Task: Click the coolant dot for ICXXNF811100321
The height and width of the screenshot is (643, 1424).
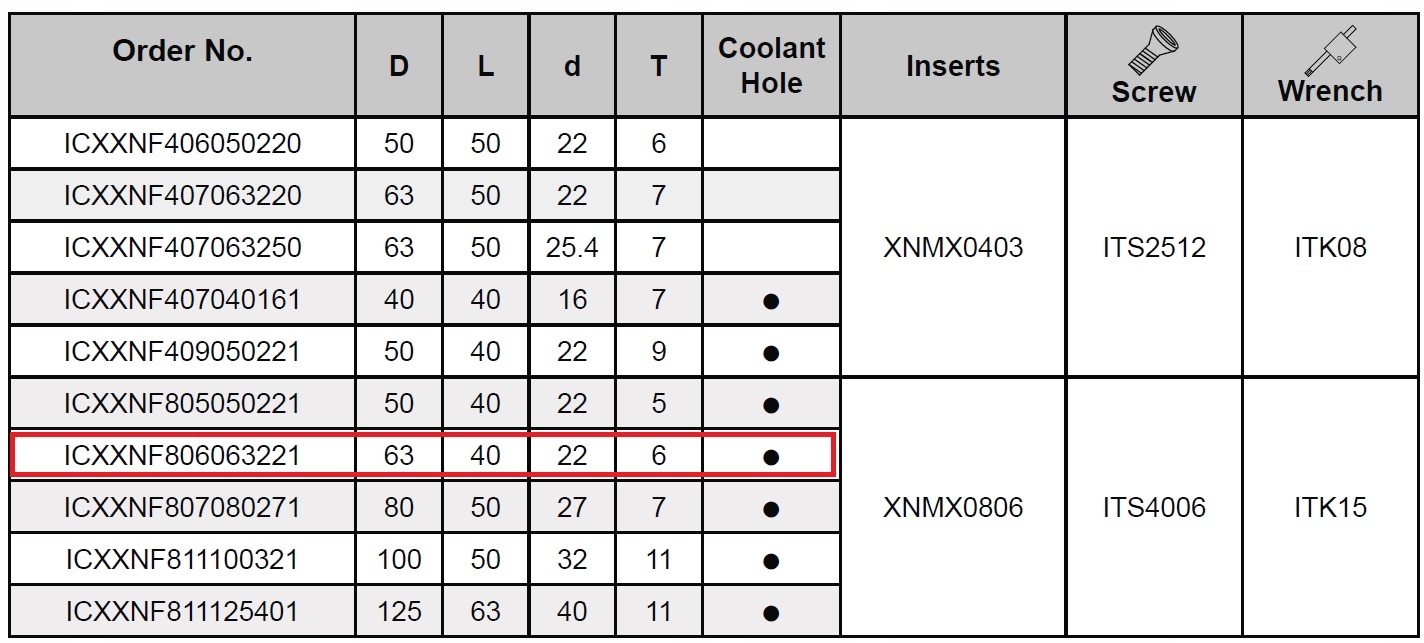Action: (770, 561)
